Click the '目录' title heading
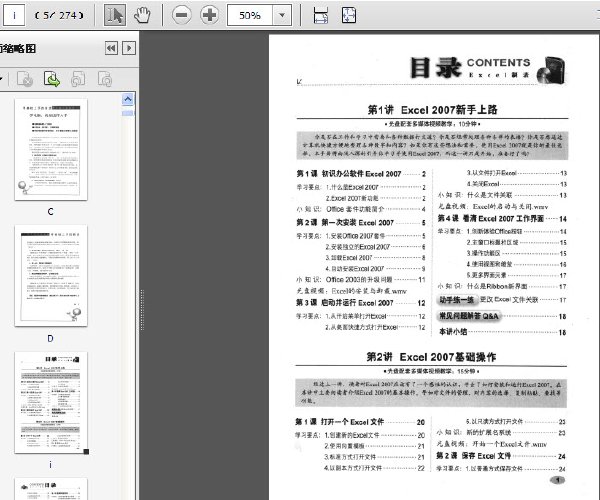The height and width of the screenshot is (500, 600). click(x=436, y=68)
